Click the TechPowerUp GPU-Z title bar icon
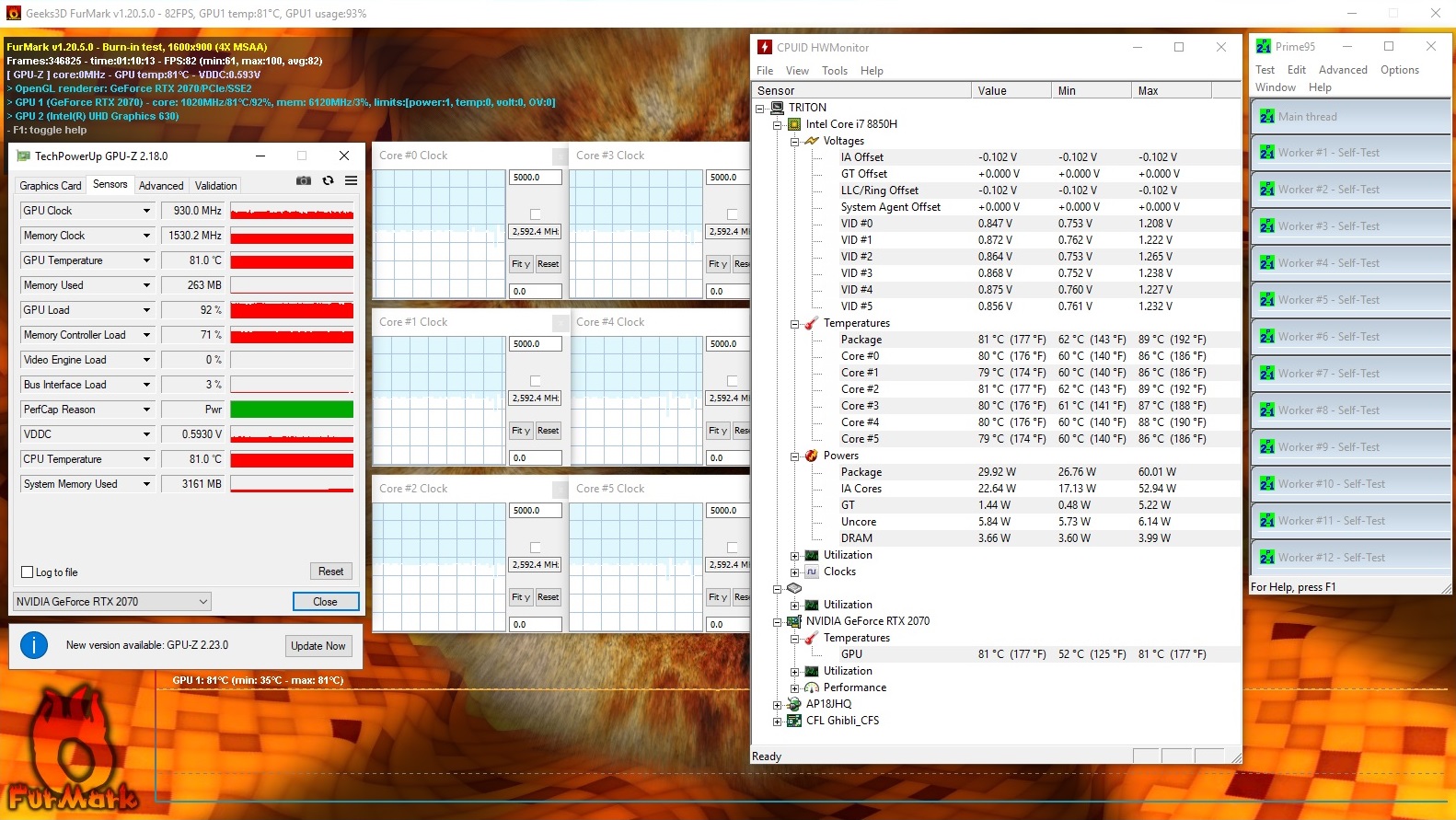 (x=24, y=156)
